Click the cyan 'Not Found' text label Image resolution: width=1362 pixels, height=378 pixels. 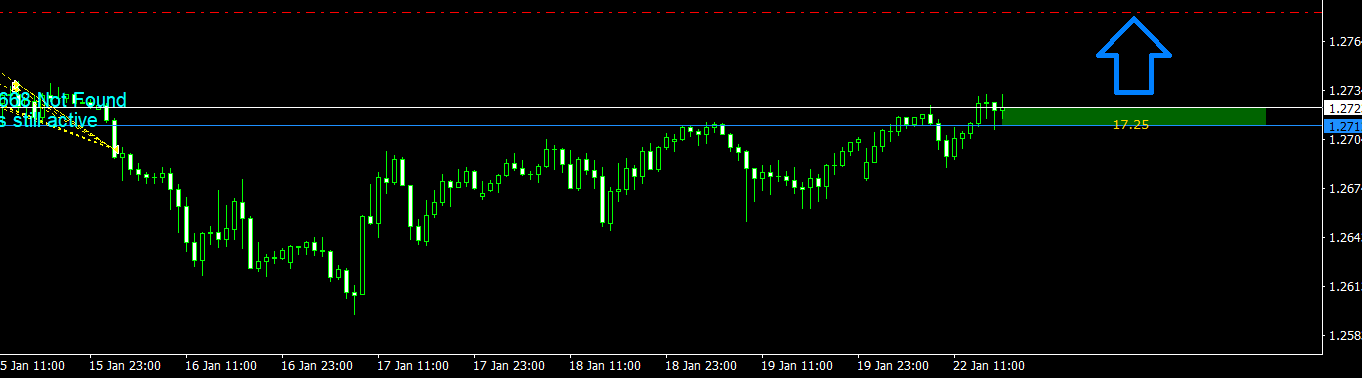pos(82,100)
